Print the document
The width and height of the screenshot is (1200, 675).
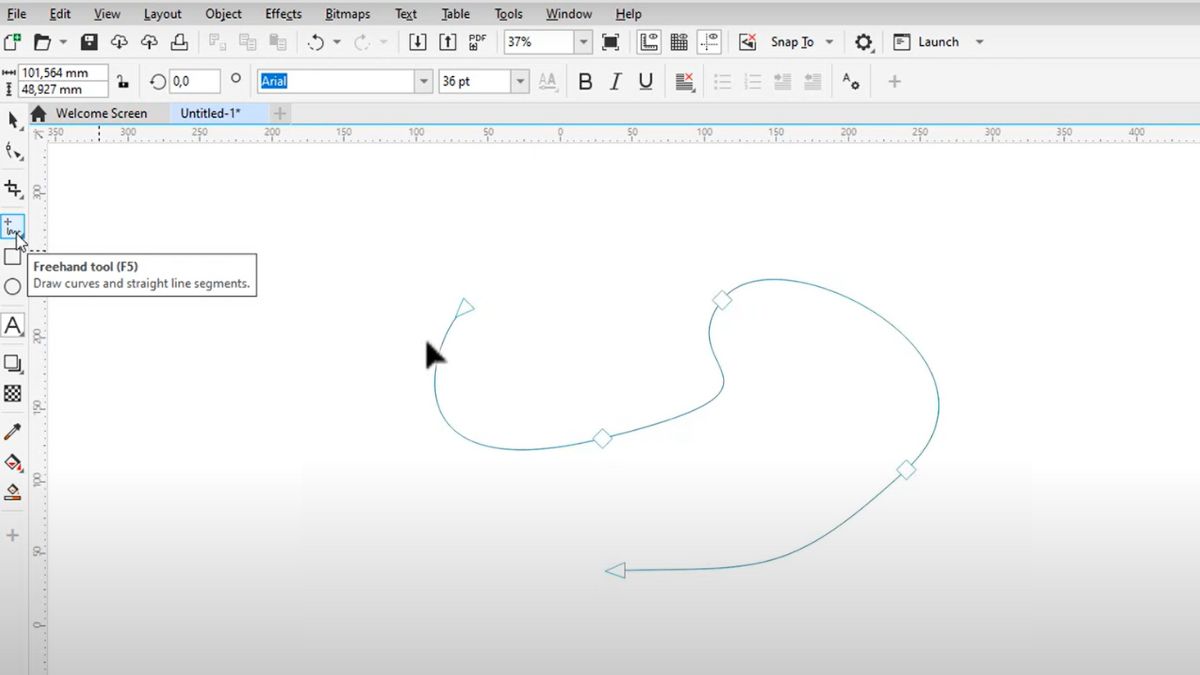(x=179, y=42)
